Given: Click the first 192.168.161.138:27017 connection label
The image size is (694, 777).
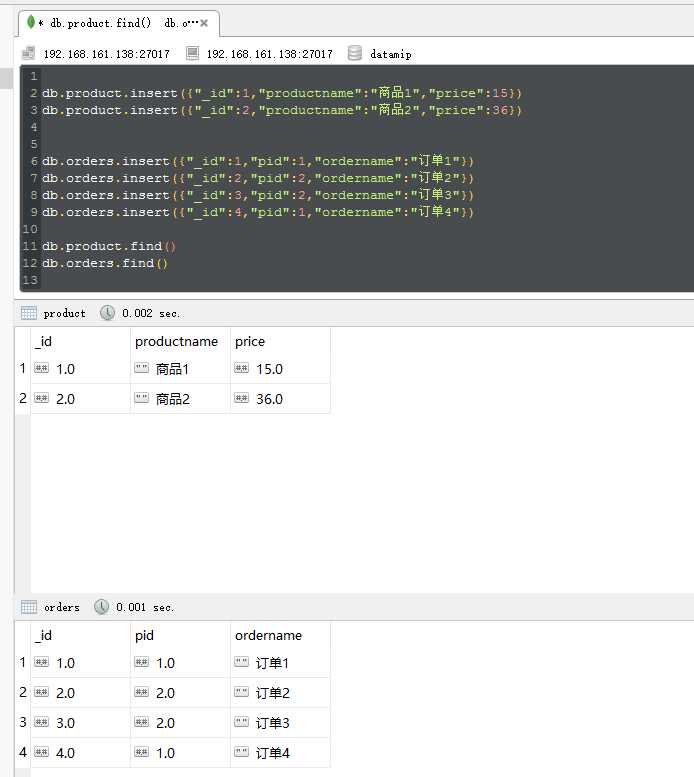Looking at the screenshot, I should [107, 54].
